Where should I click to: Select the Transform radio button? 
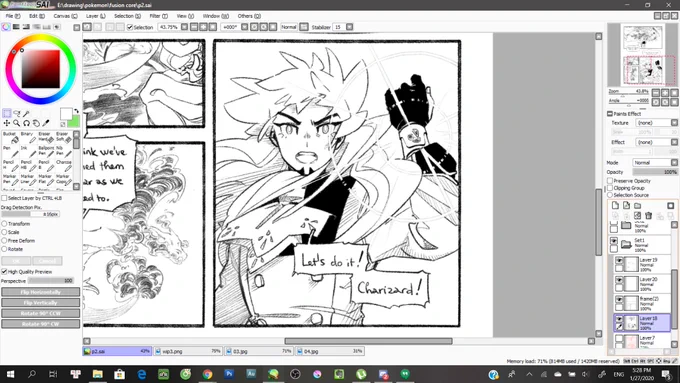[4, 224]
